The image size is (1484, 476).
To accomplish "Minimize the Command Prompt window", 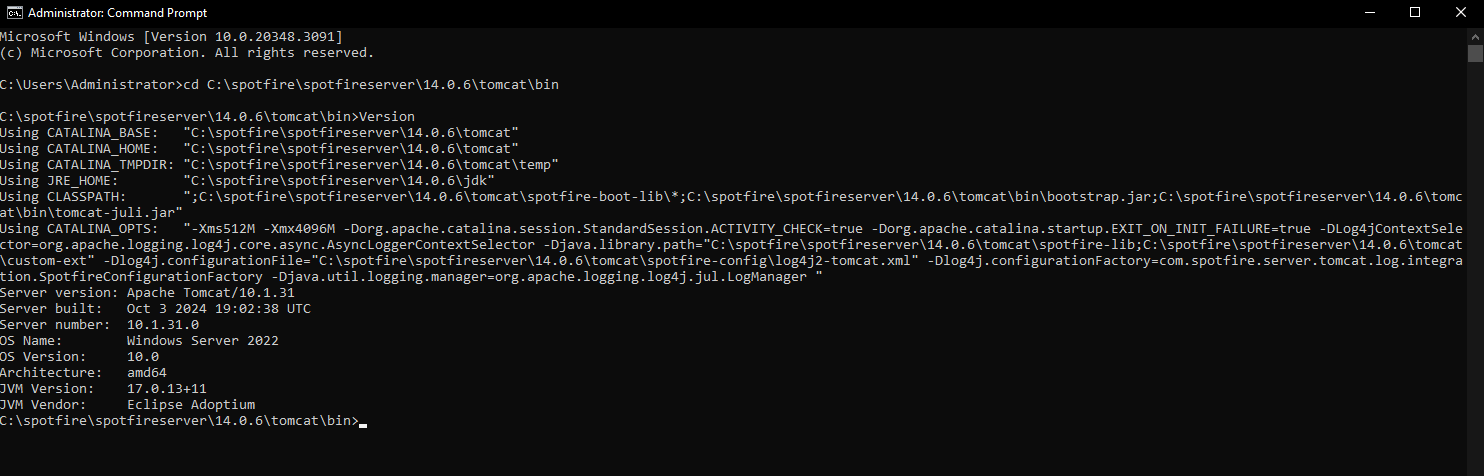I will point(1369,13).
